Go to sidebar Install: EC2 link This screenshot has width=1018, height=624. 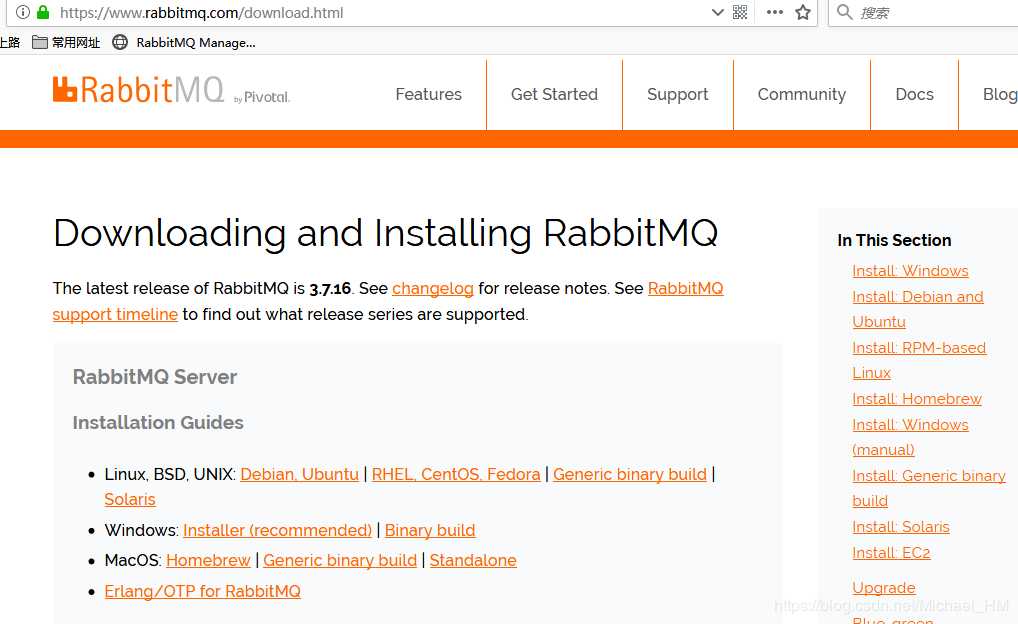891,553
